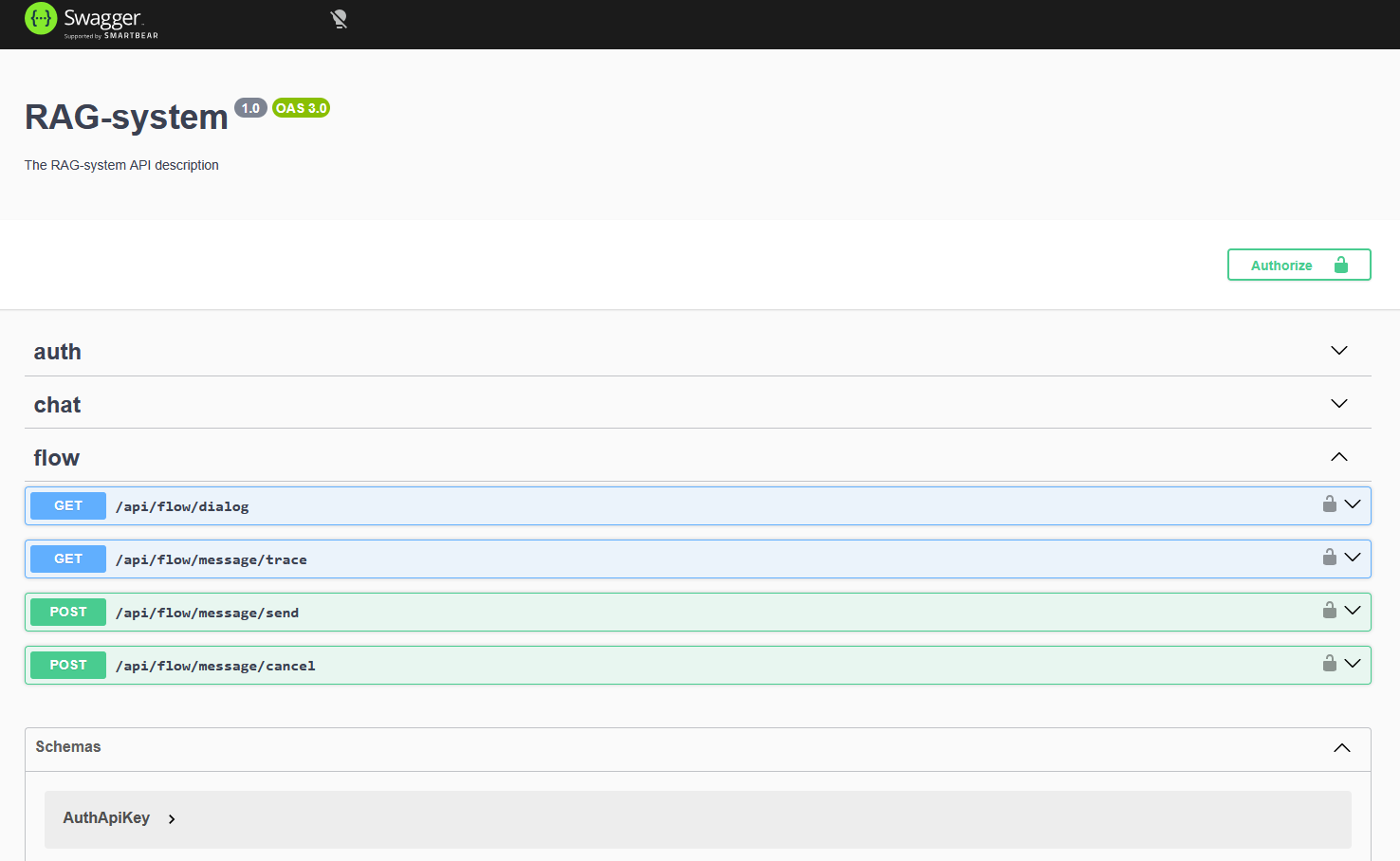The image size is (1400, 861).
Task: Click the lock icon on /api/flow/message/trace
Action: (x=1329, y=558)
